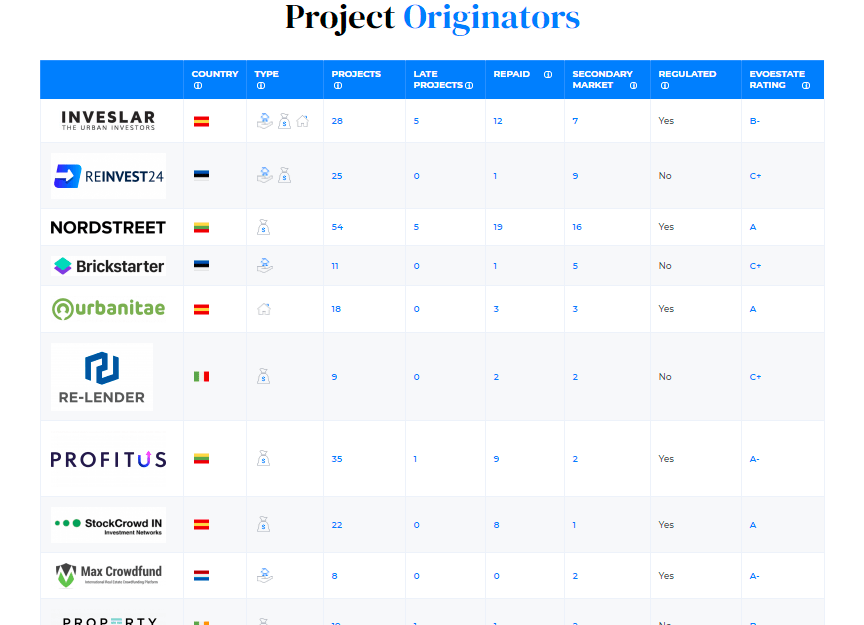864x625 pixels.
Task: Click the Projects column header
Action: [x=364, y=79]
